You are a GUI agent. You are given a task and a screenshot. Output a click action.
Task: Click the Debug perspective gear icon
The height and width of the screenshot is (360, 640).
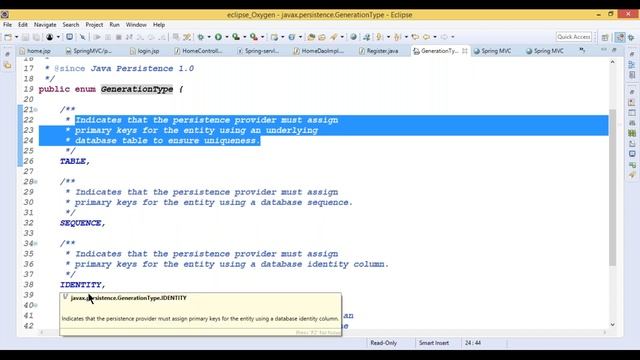click(x=631, y=37)
